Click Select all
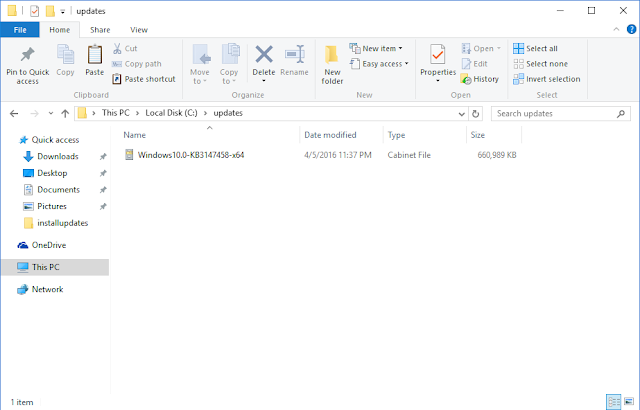Screen dimensions: 640x410 [535, 49]
